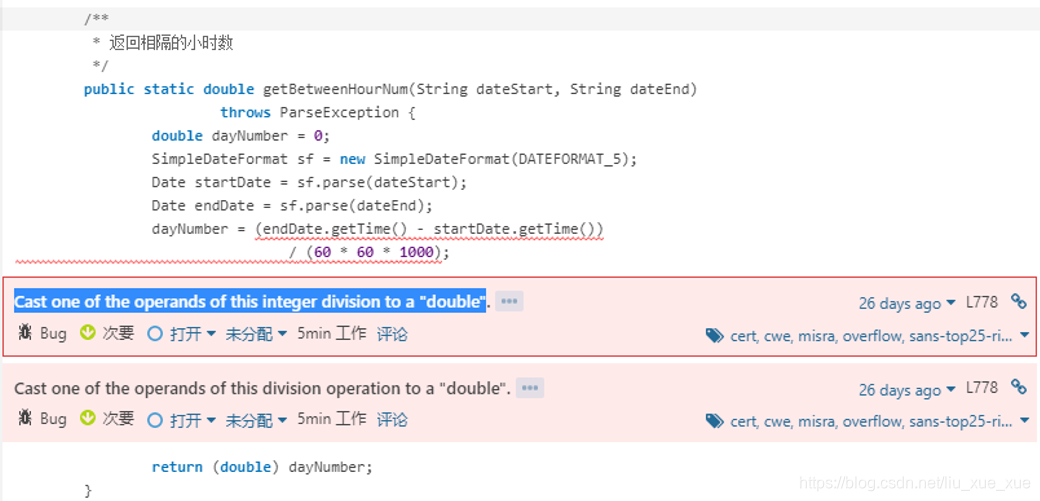Click the 评论 link in the division operation issue
Viewport: 1040px width, 501px height.
click(392, 420)
